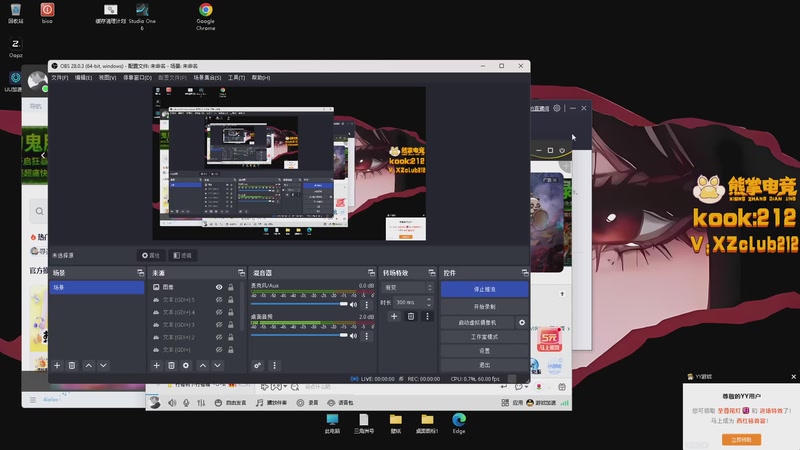This screenshot has height=450, width=800.
Task: Enable Studio Mode in Controls
Action: click(484, 337)
